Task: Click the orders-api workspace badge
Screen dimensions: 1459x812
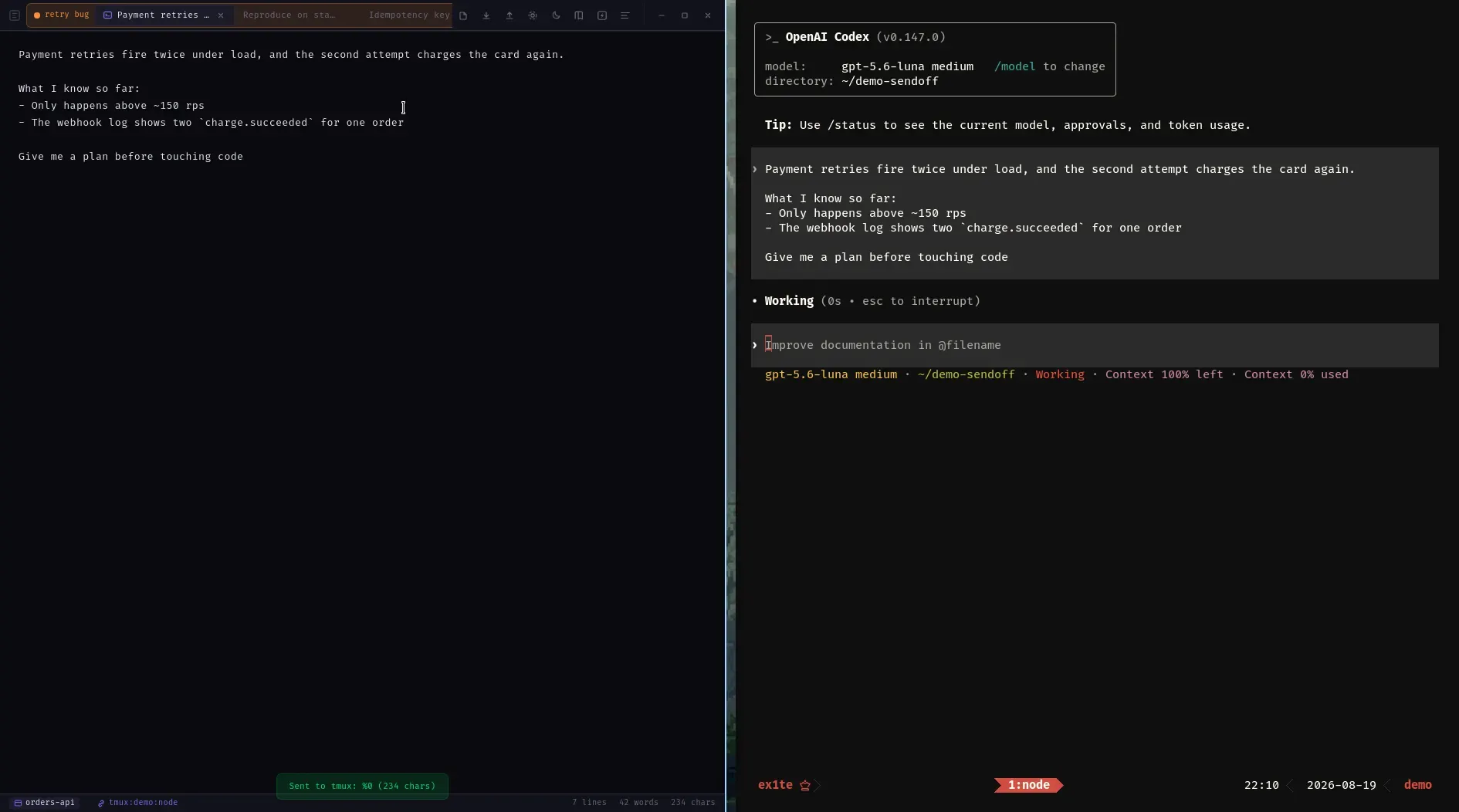Action: pos(45,803)
